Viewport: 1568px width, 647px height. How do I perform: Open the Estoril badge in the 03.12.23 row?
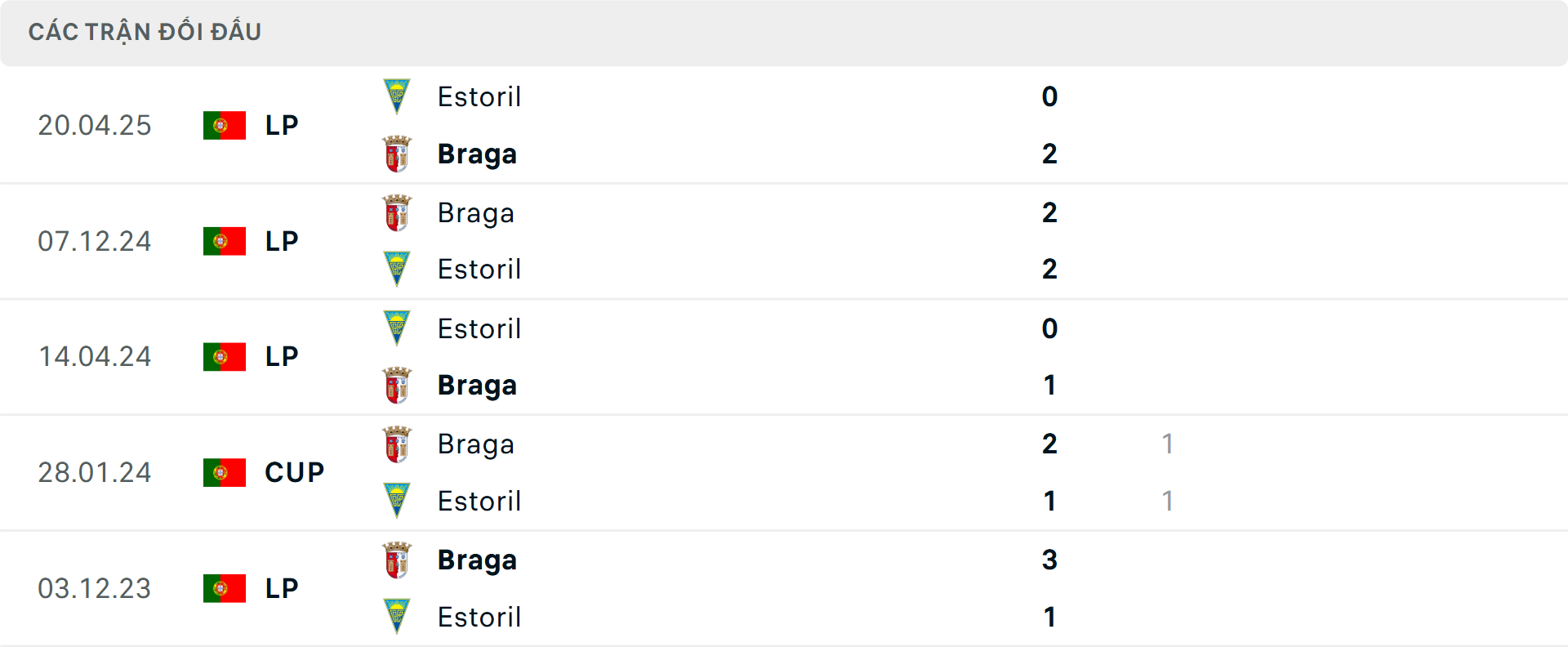click(397, 617)
